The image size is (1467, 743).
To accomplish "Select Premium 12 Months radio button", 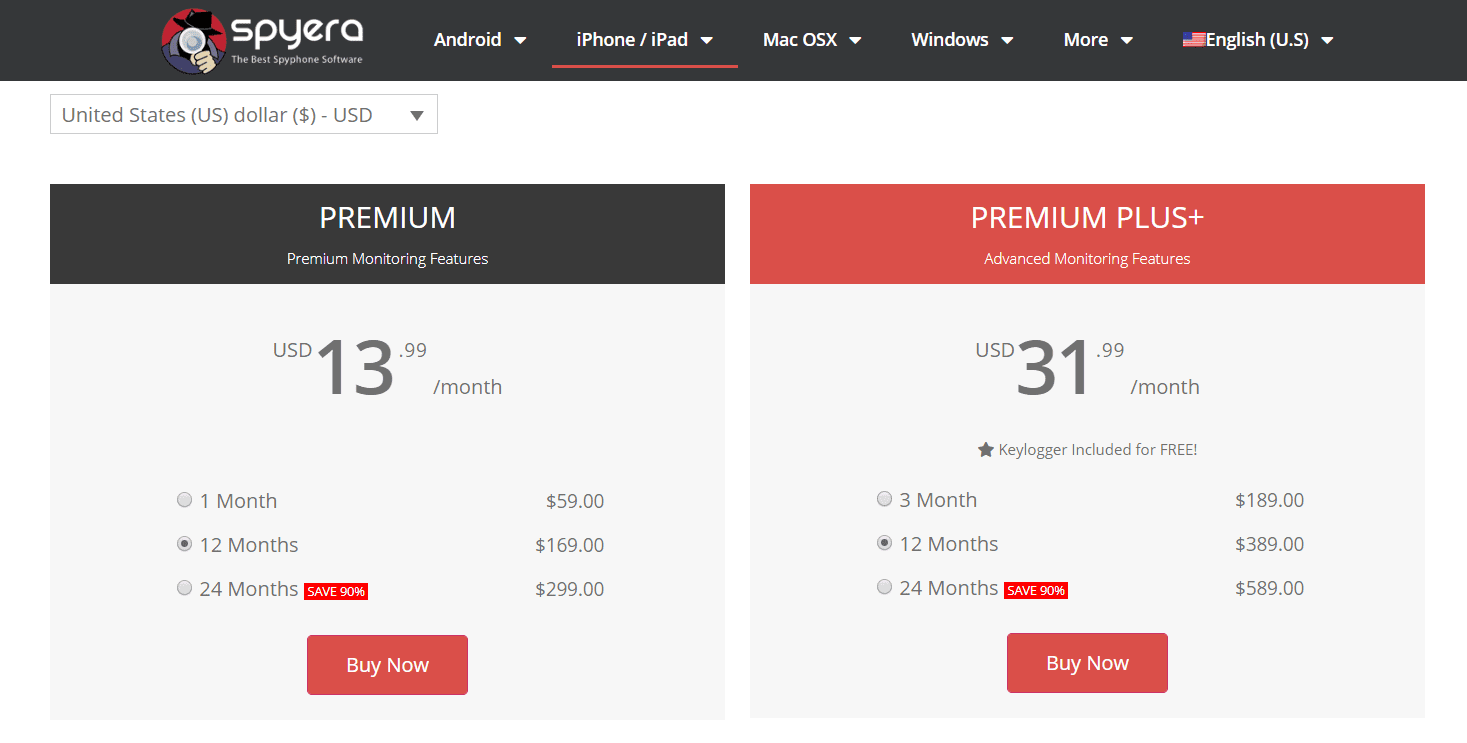I will tap(184, 544).
